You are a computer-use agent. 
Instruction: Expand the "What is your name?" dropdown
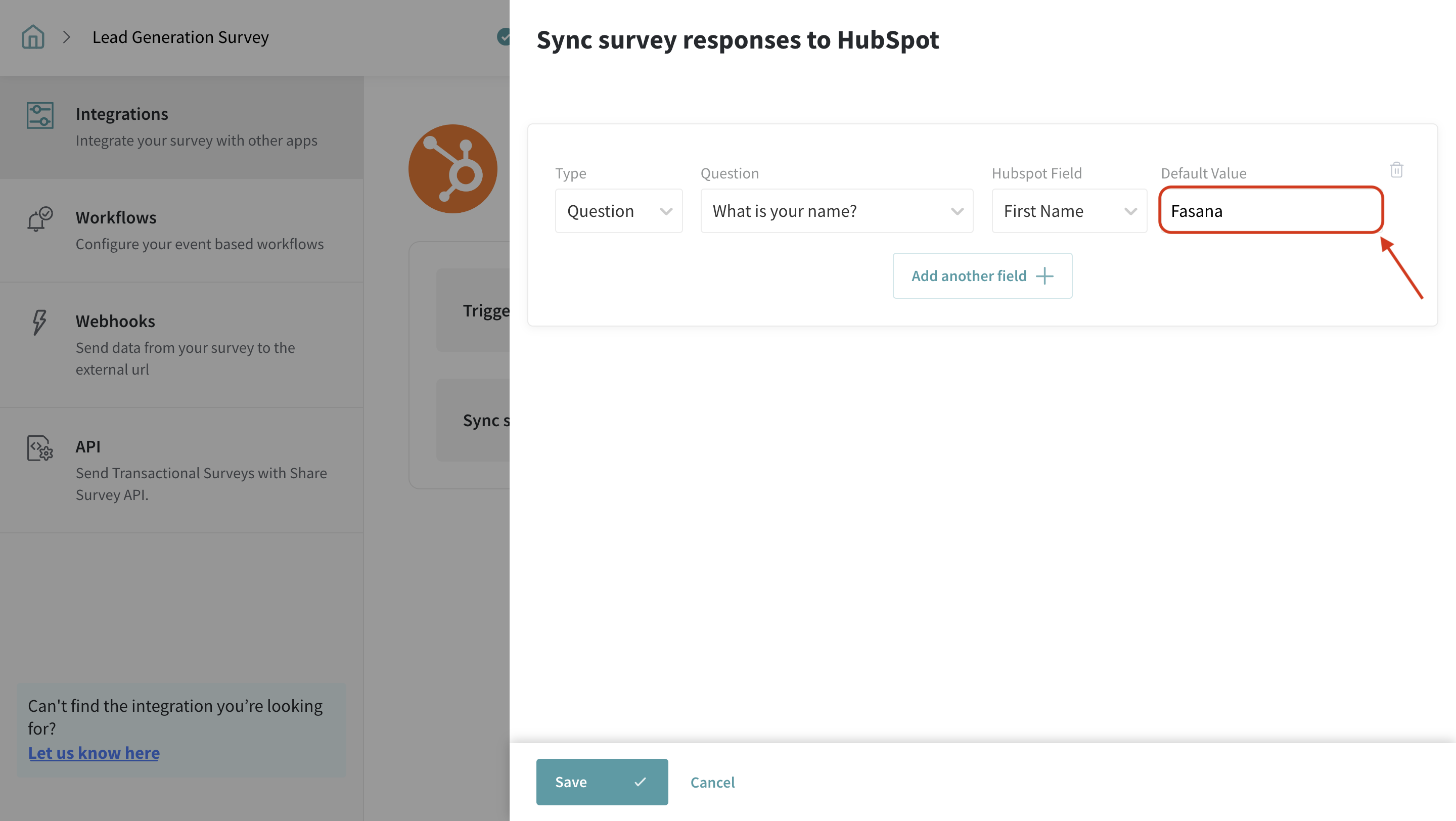point(837,211)
